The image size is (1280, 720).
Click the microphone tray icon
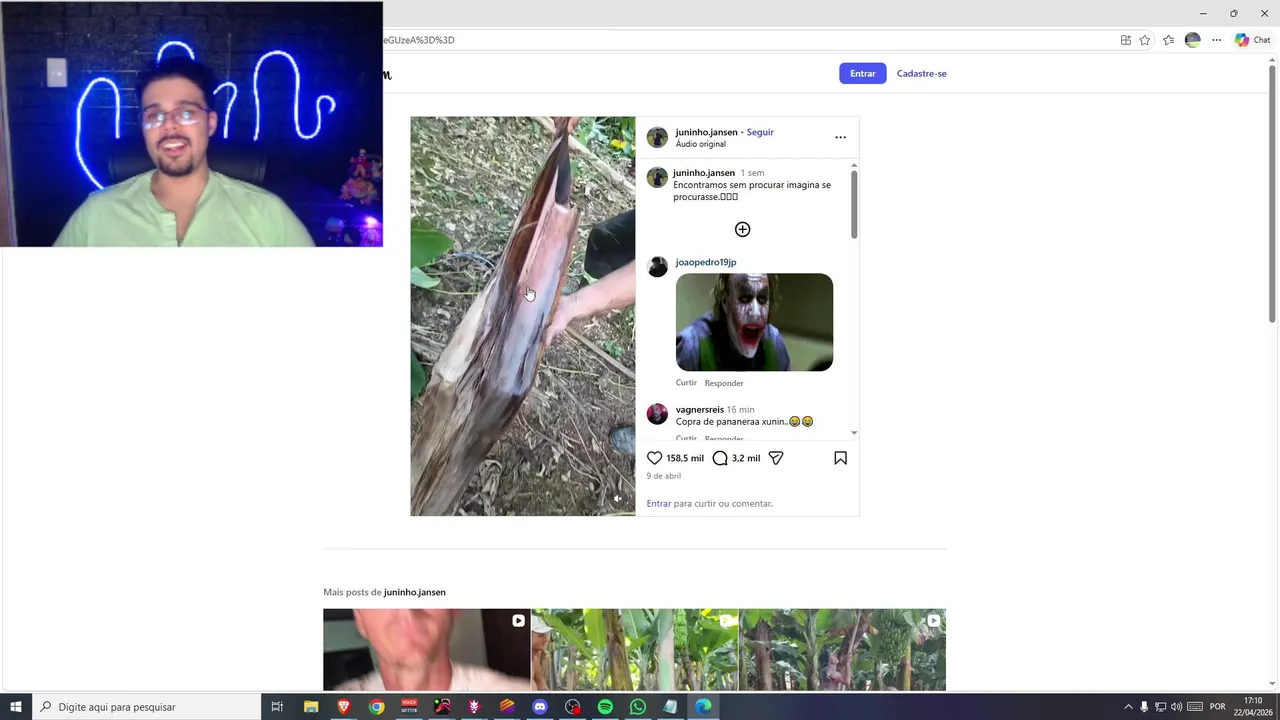pos(1144,706)
